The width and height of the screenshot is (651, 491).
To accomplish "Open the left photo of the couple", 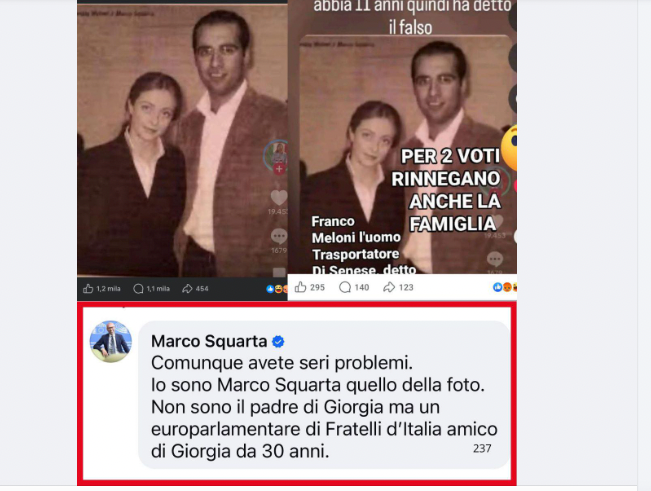I will [x=182, y=140].
